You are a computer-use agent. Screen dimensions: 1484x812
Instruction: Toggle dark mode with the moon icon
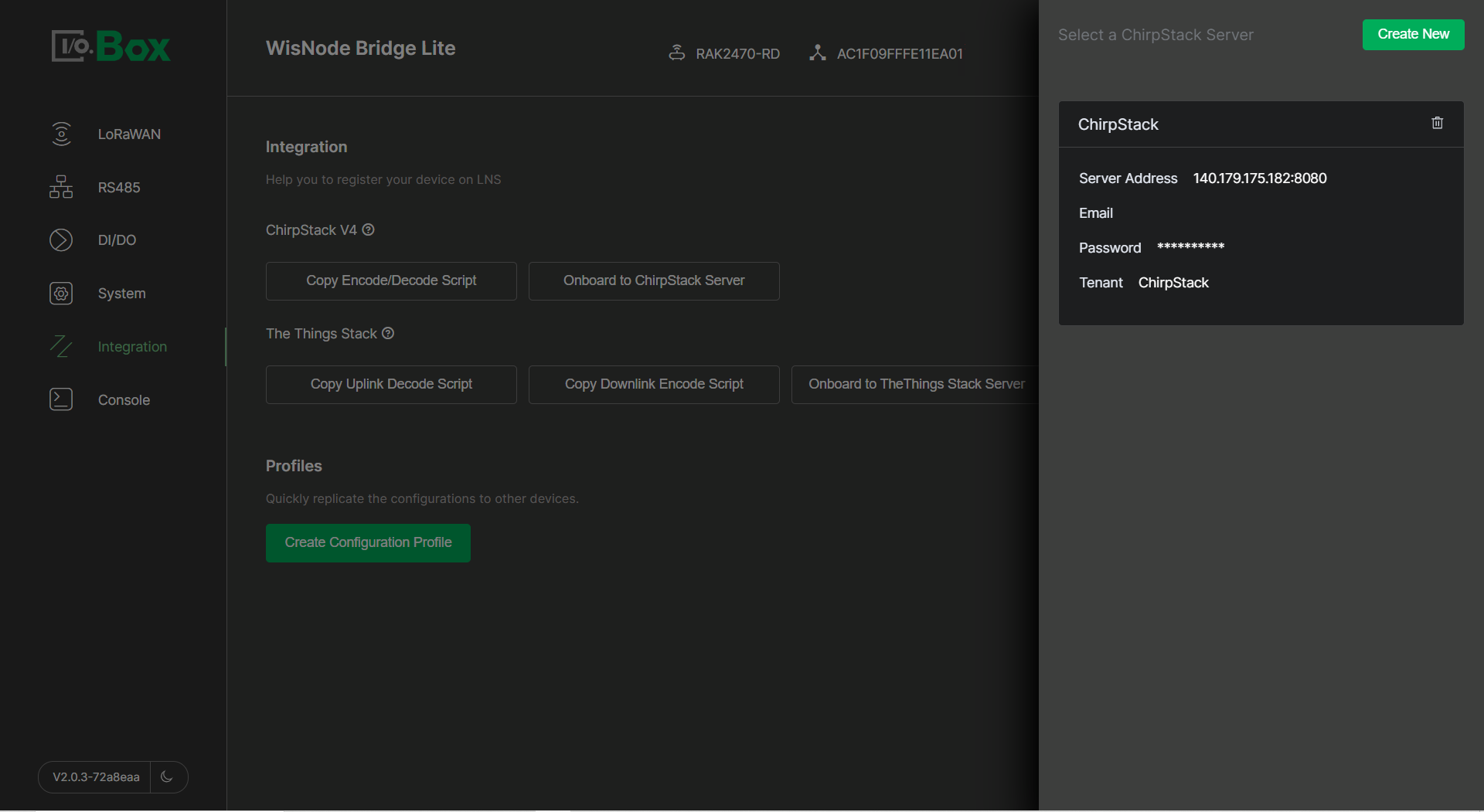click(x=167, y=776)
